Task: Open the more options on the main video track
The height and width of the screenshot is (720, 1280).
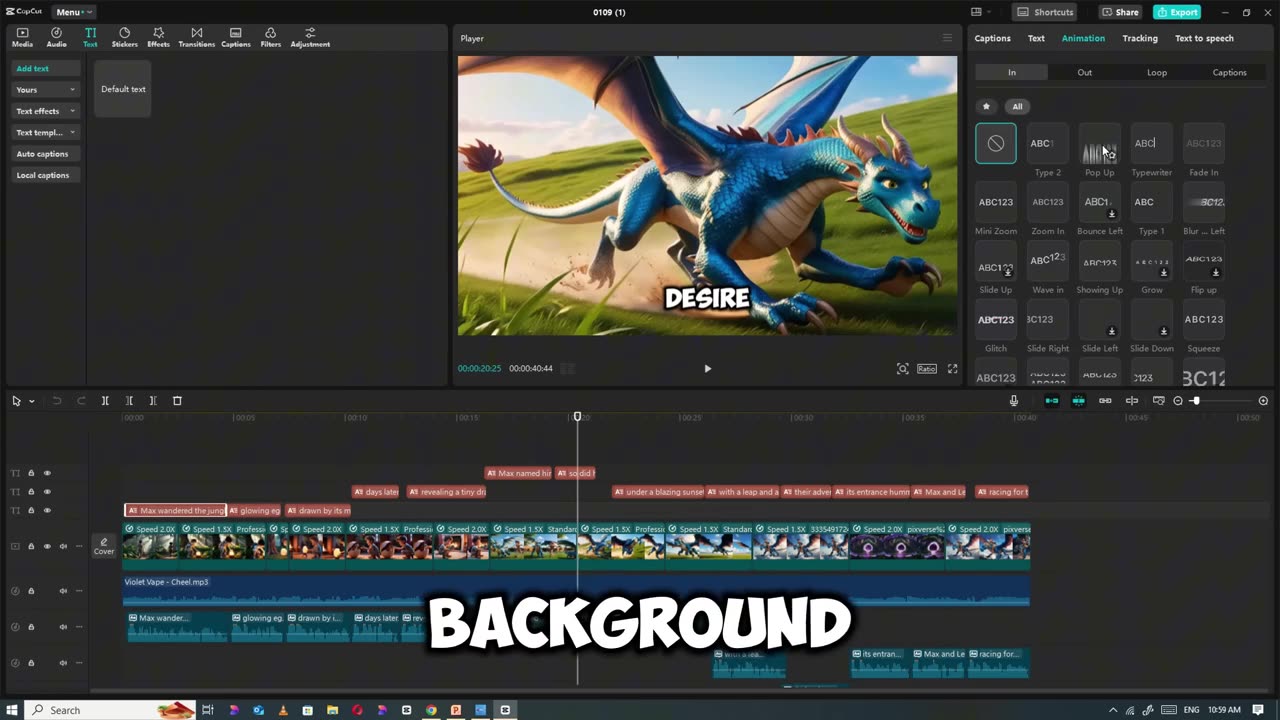Action: (79, 546)
